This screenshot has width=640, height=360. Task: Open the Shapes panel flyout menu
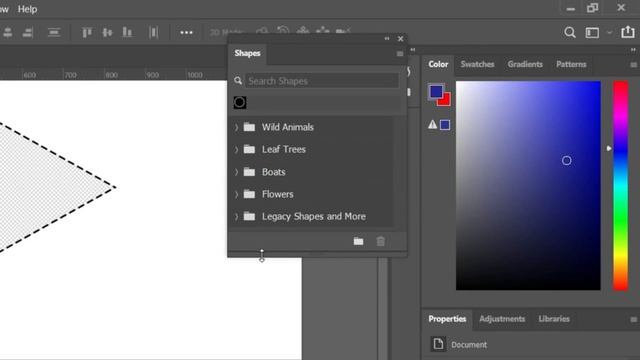(x=400, y=54)
